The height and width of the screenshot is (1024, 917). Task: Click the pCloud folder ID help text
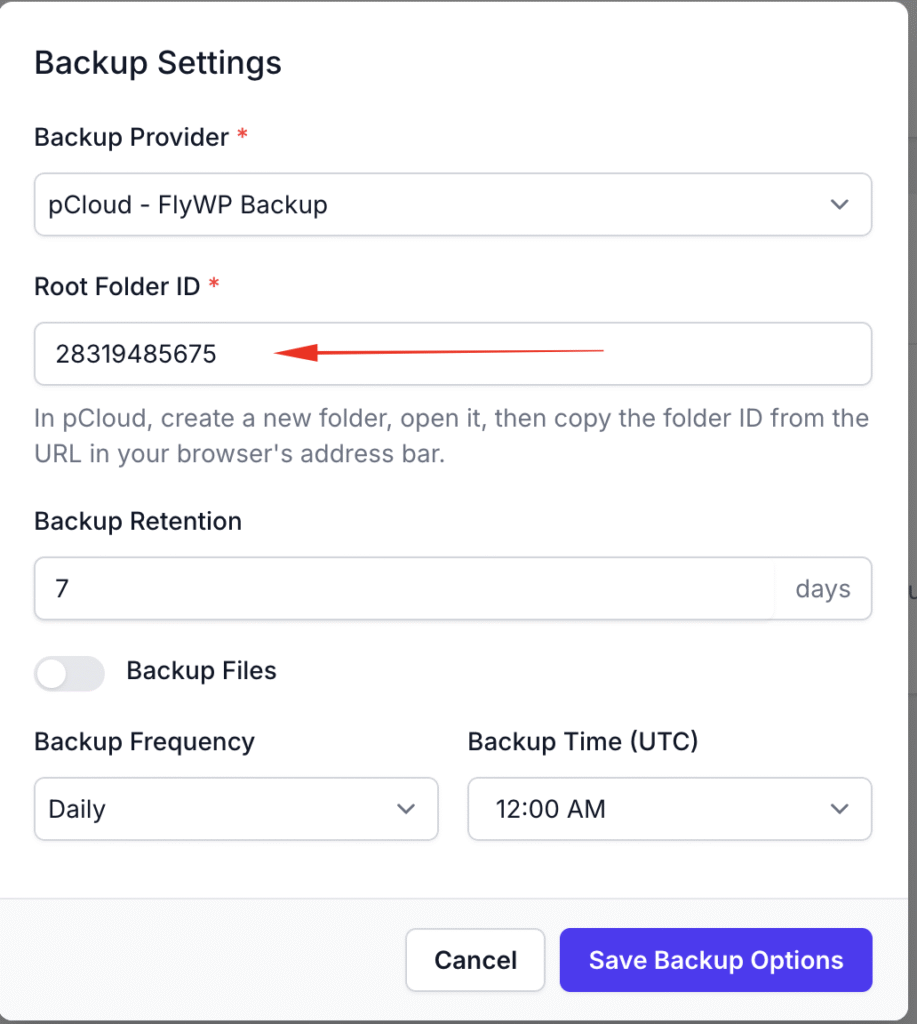(451, 435)
